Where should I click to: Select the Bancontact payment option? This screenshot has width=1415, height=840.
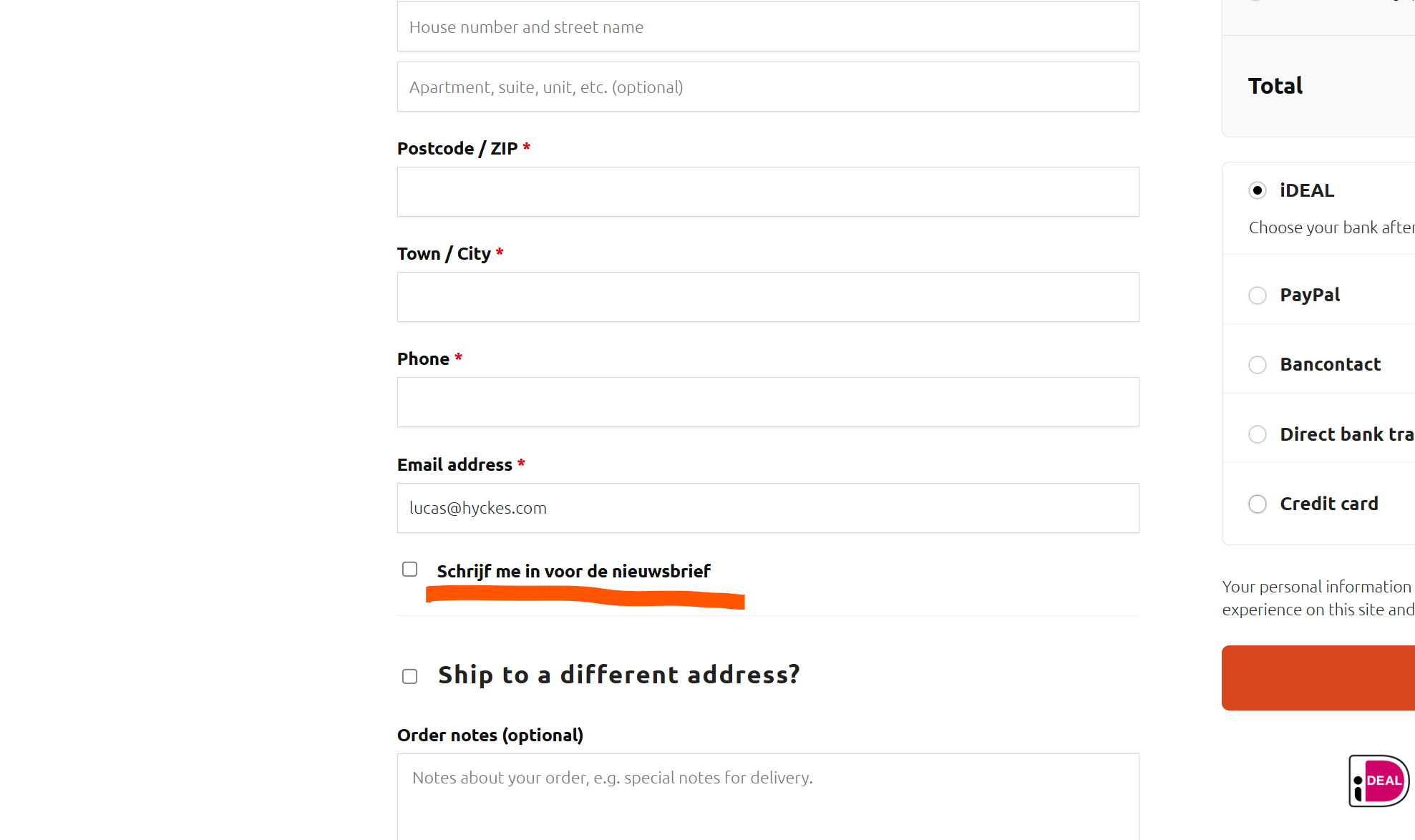pos(1258,365)
